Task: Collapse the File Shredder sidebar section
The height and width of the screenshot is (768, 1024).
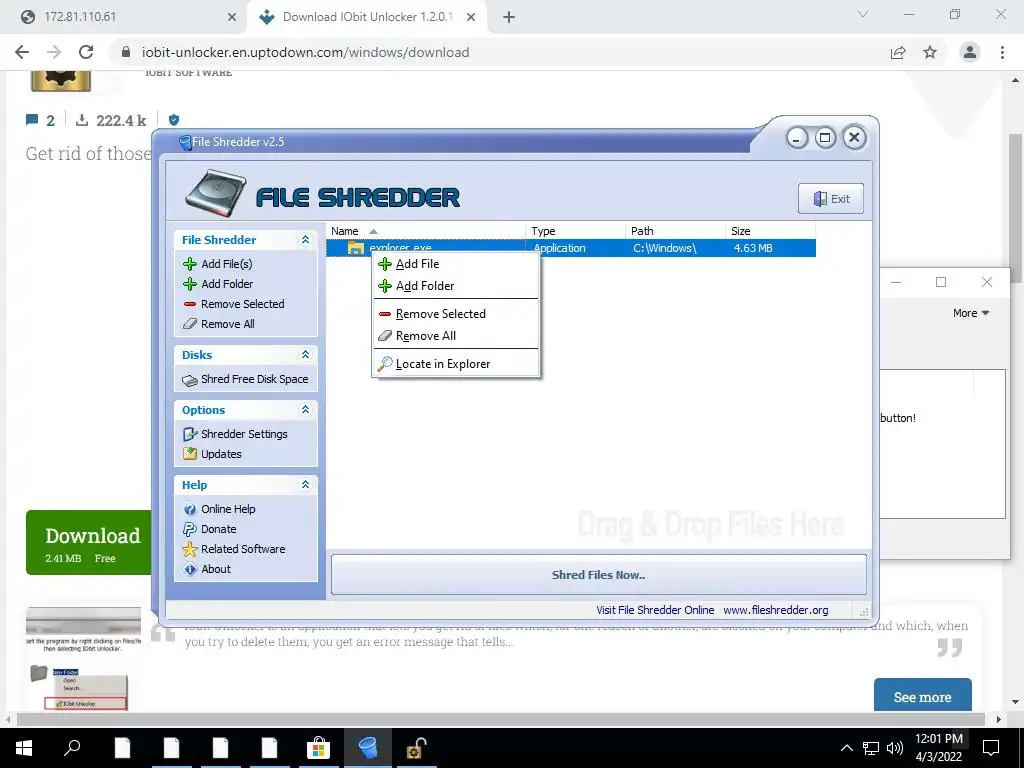Action: tap(305, 240)
